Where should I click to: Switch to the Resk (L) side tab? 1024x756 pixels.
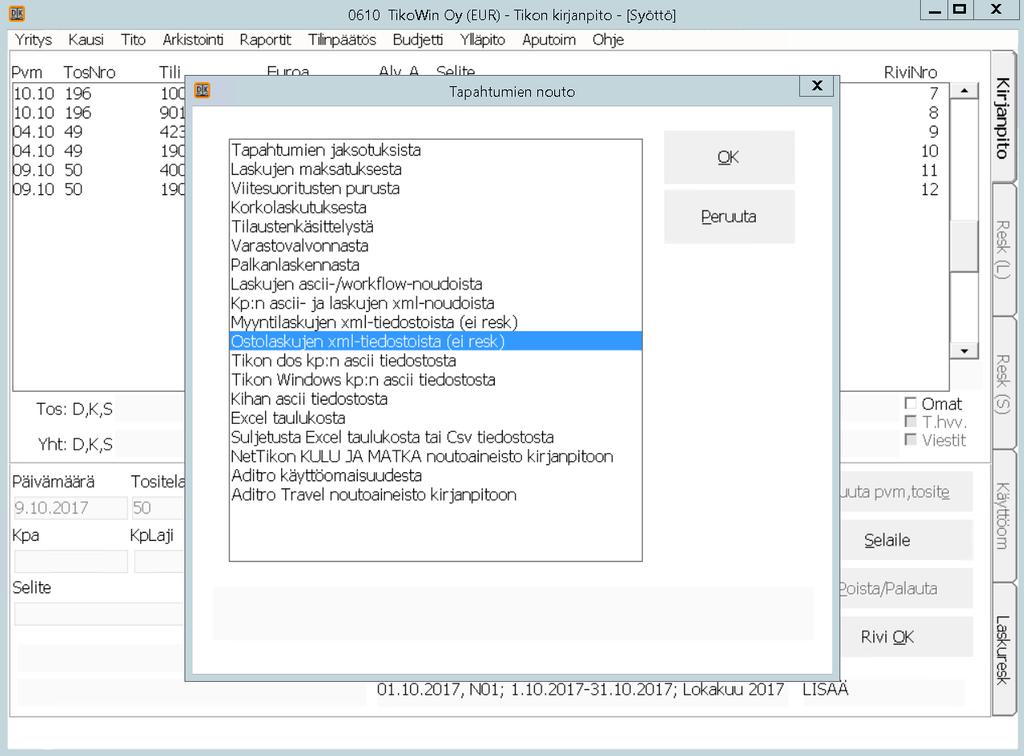pyautogui.click(x=1003, y=249)
